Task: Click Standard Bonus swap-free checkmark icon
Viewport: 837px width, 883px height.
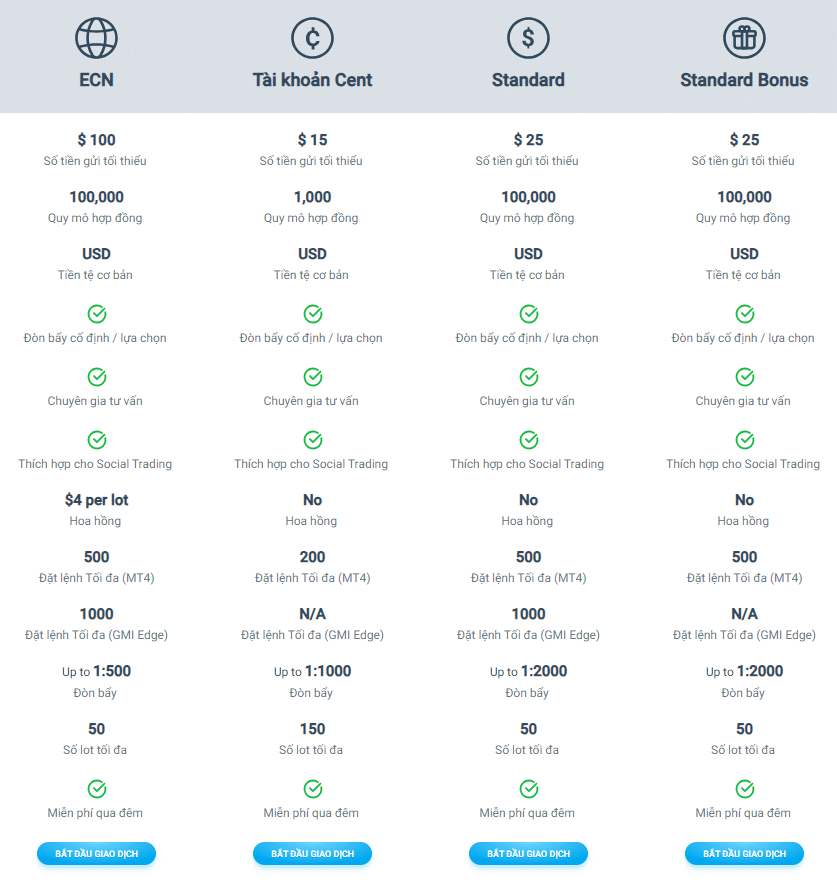Action: [745, 789]
